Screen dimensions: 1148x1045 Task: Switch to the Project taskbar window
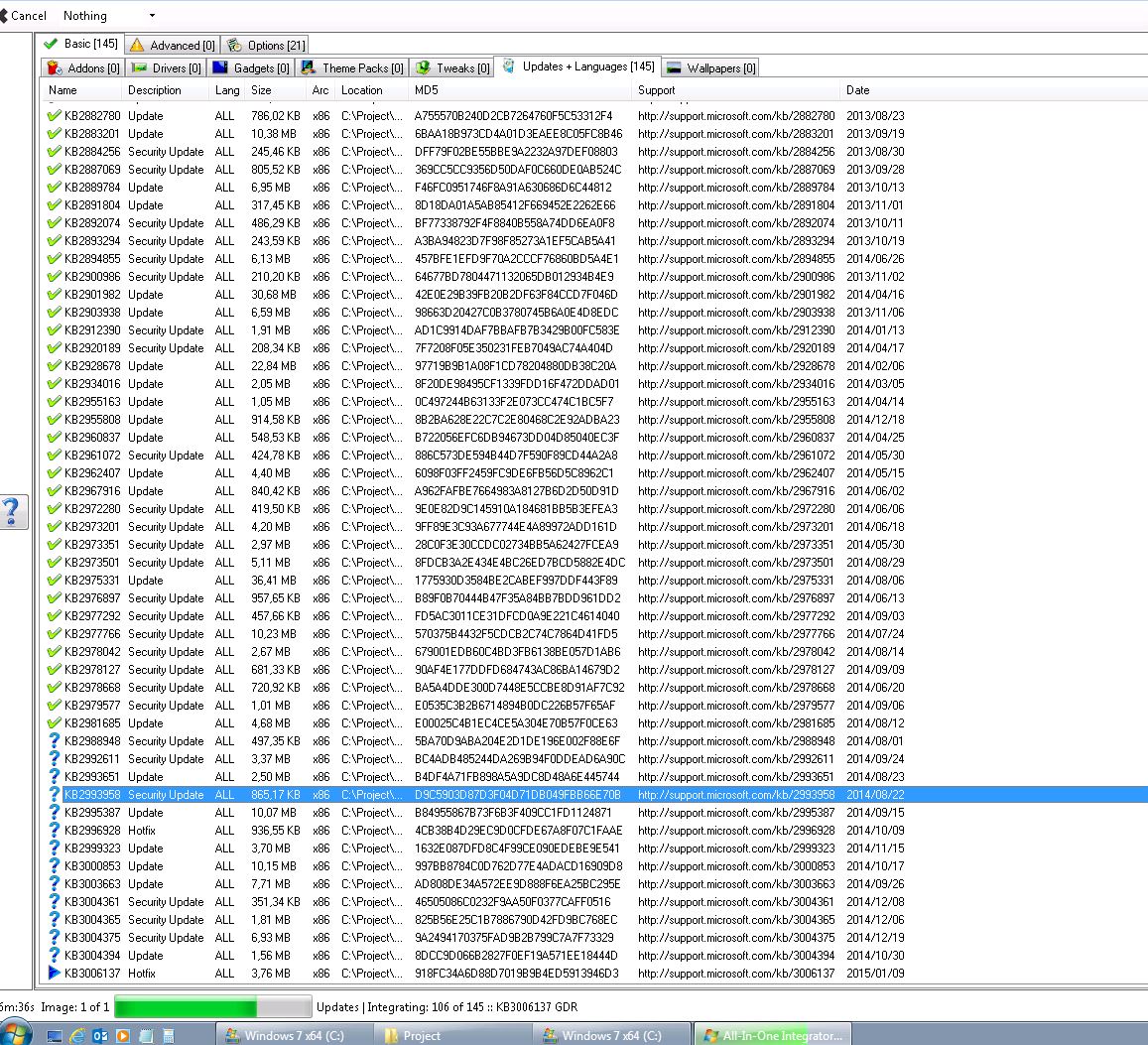coord(453,1035)
